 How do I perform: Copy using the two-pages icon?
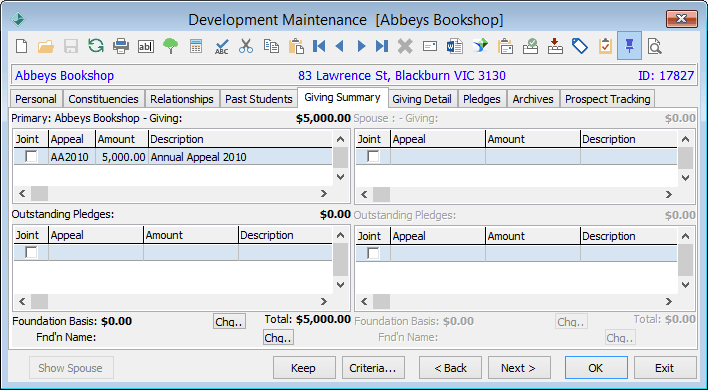[x=271, y=46]
